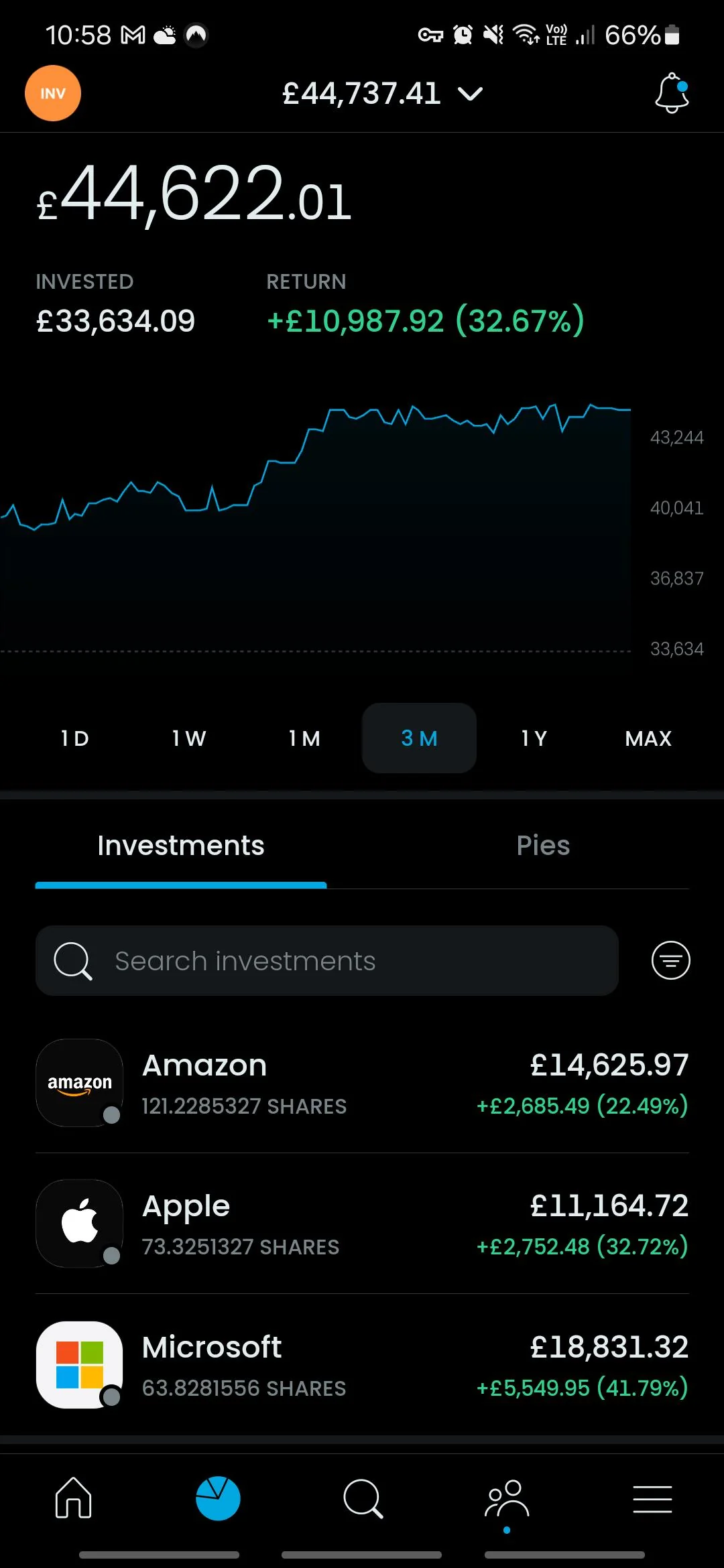Open the Microsoft holding
This screenshot has height=1568, width=724.
[x=362, y=1365]
